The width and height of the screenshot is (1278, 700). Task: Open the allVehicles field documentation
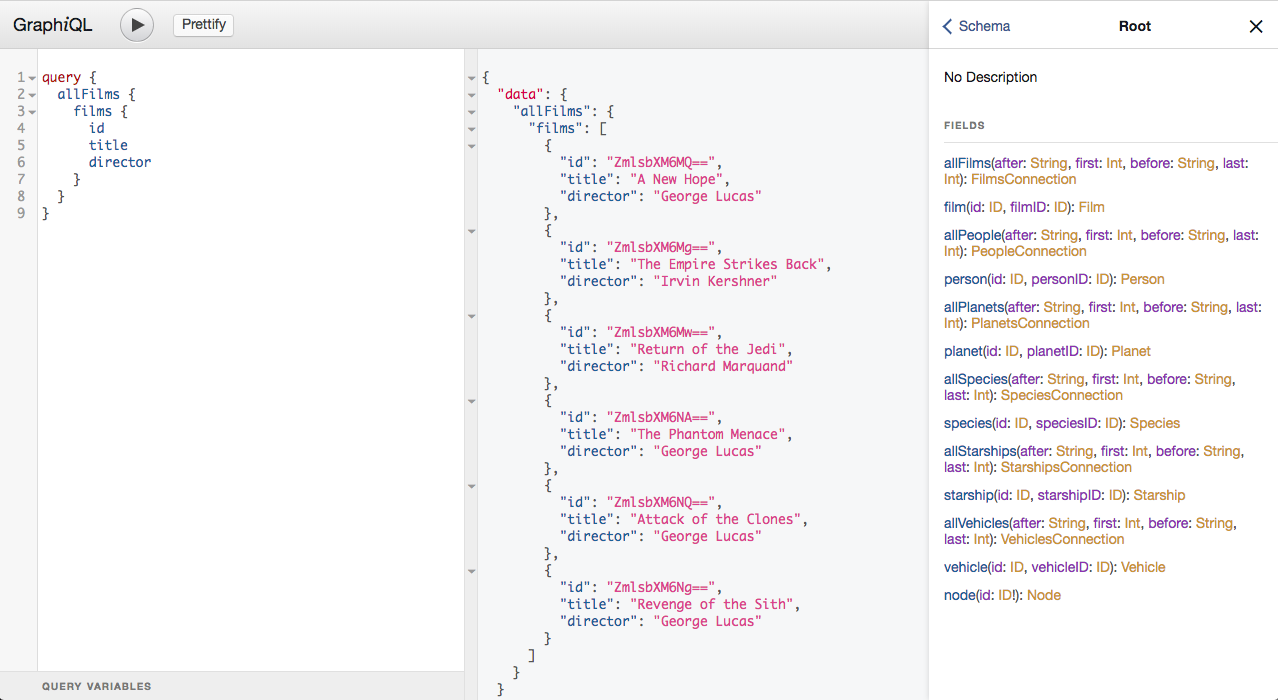click(x=977, y=523)
